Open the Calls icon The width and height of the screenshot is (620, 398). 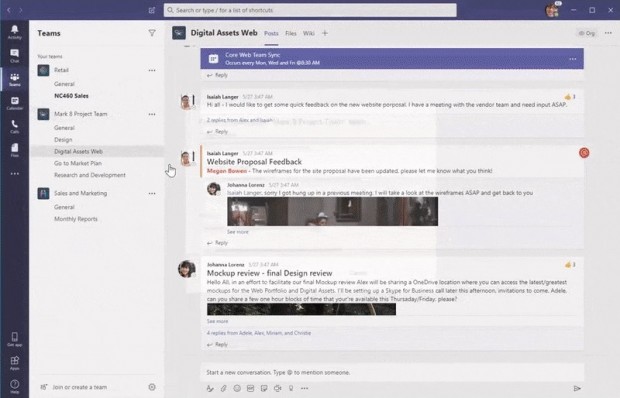point(15,126)
